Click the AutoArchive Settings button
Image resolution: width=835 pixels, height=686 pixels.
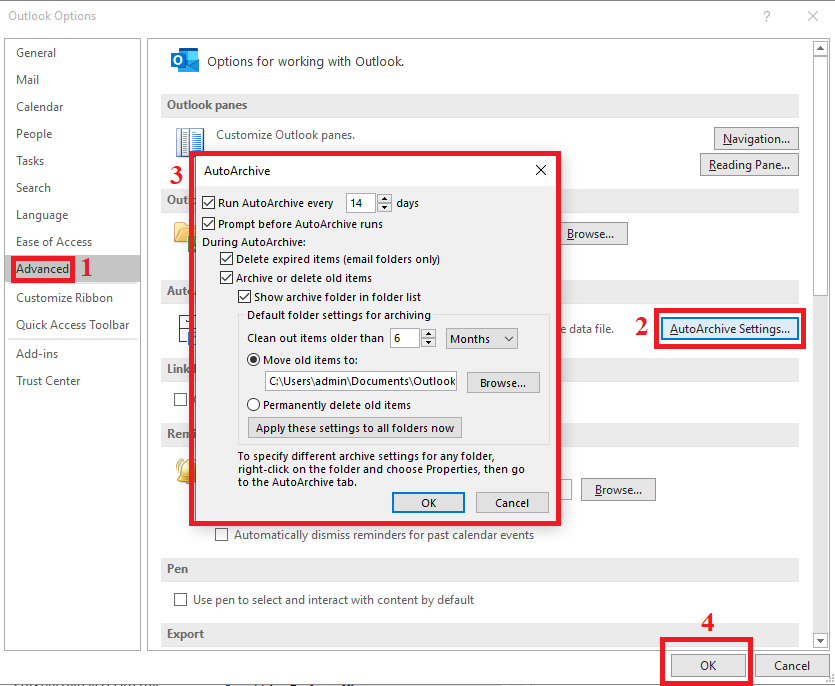(730, 328)
